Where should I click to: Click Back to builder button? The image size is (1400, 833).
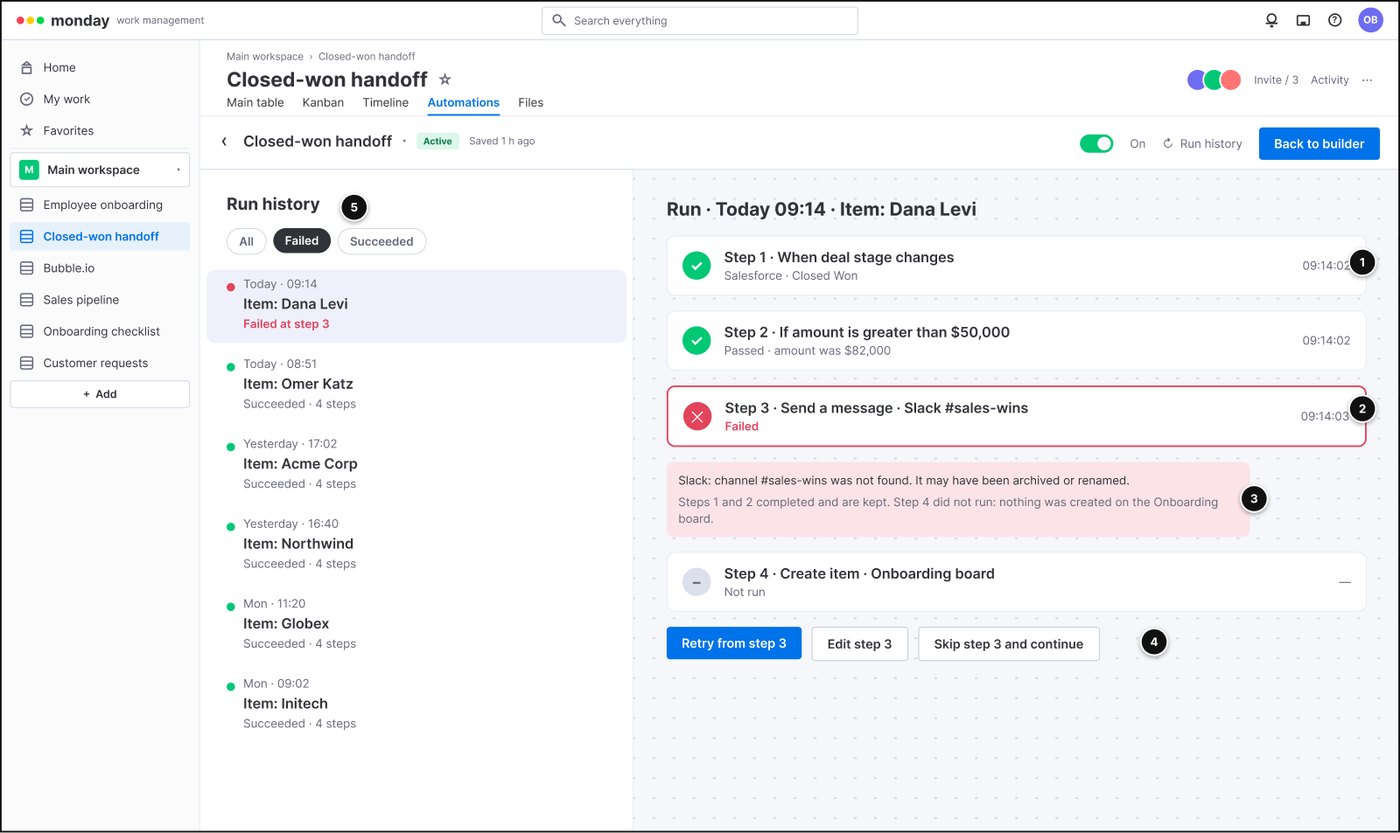(x=1319, y=144)
